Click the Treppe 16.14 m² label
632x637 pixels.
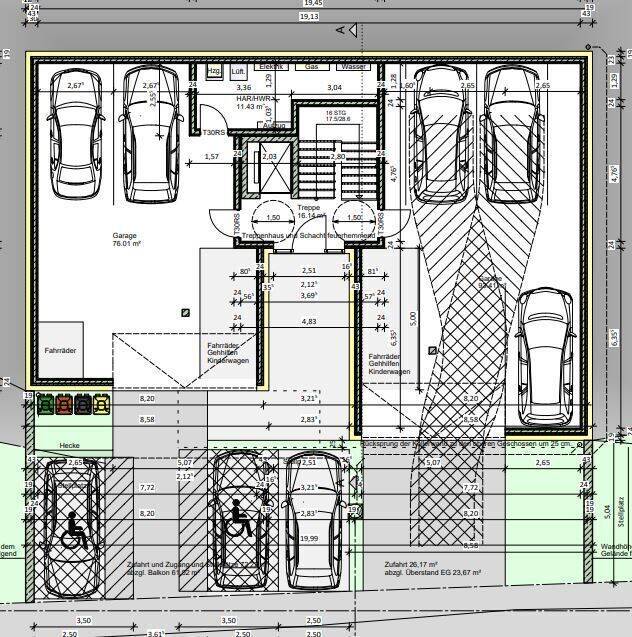click(311, 211)
